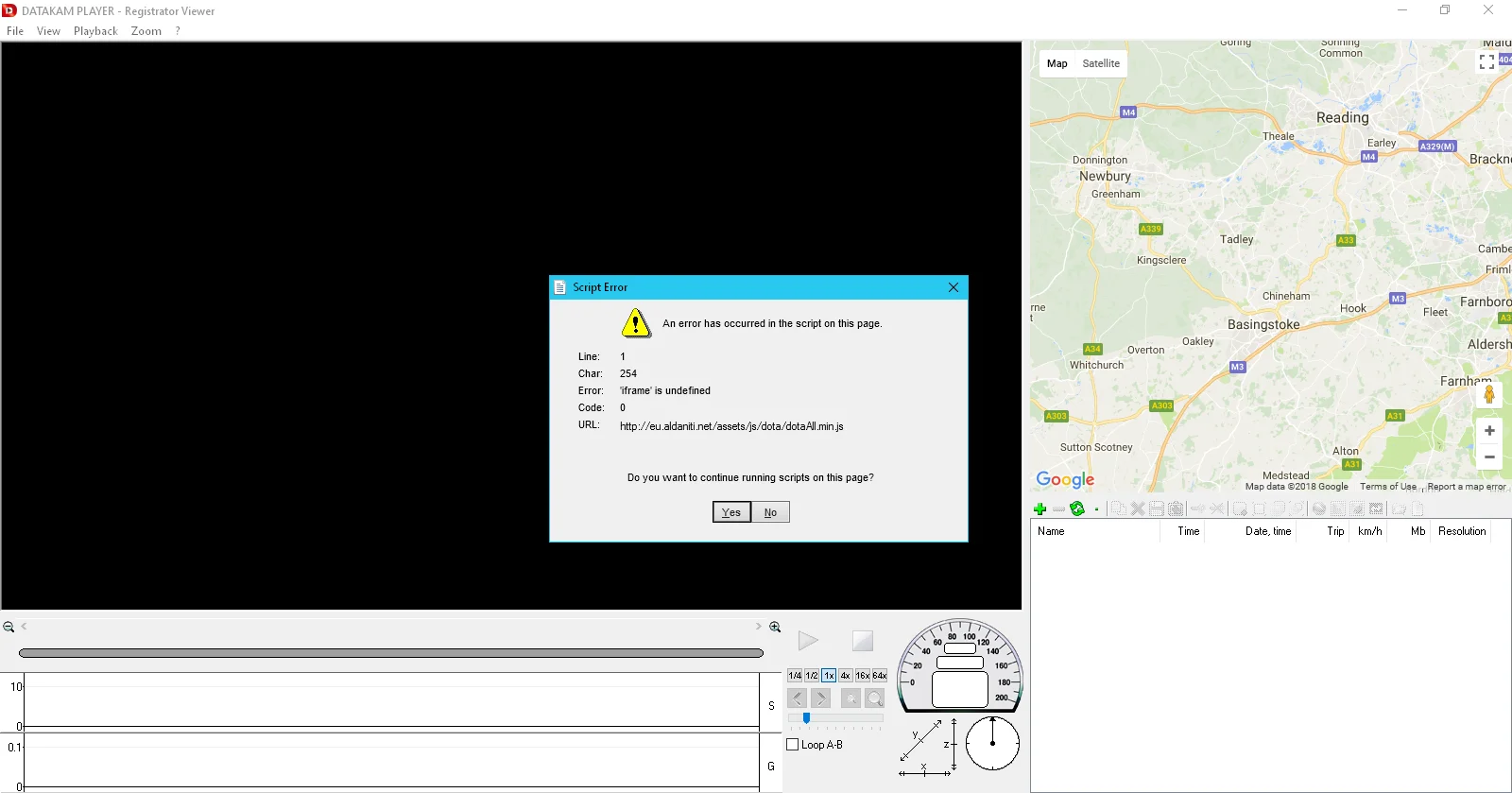Click the Stop button
This screenshot has width=1512, height=793.
pyautogui.click(x=863, y=641)
